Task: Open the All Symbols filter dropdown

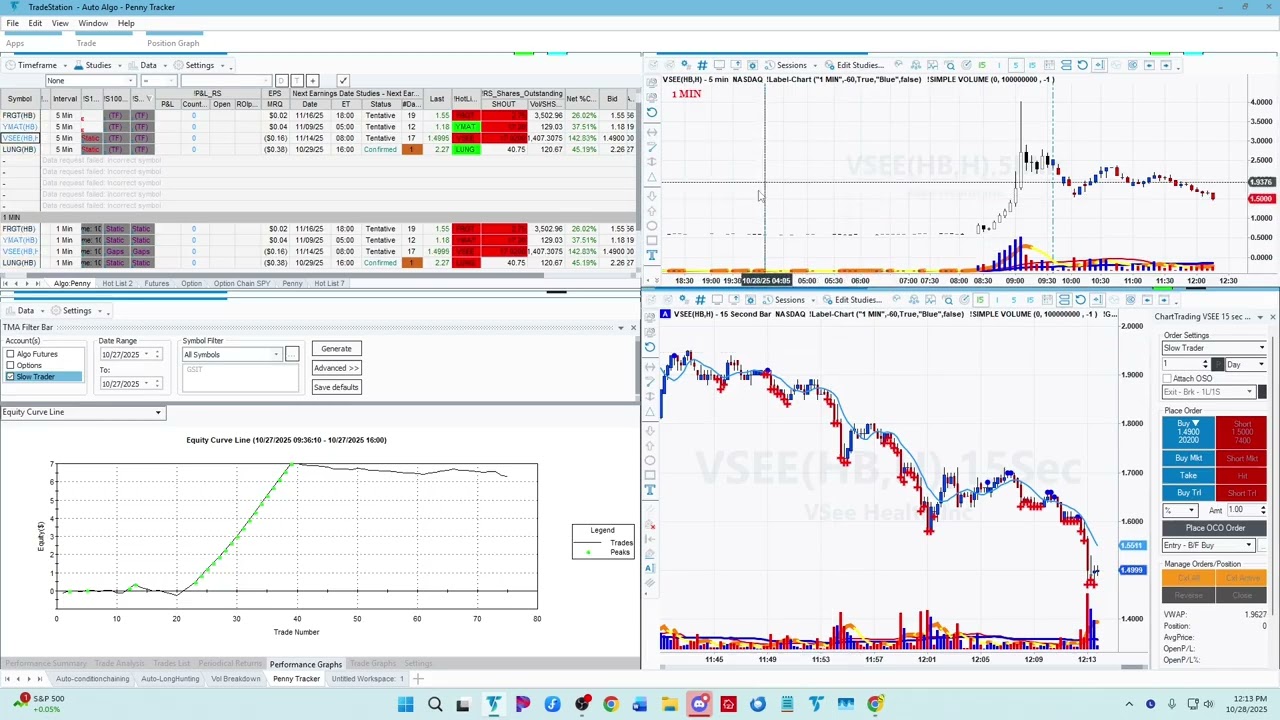Action: pos(232,355)
